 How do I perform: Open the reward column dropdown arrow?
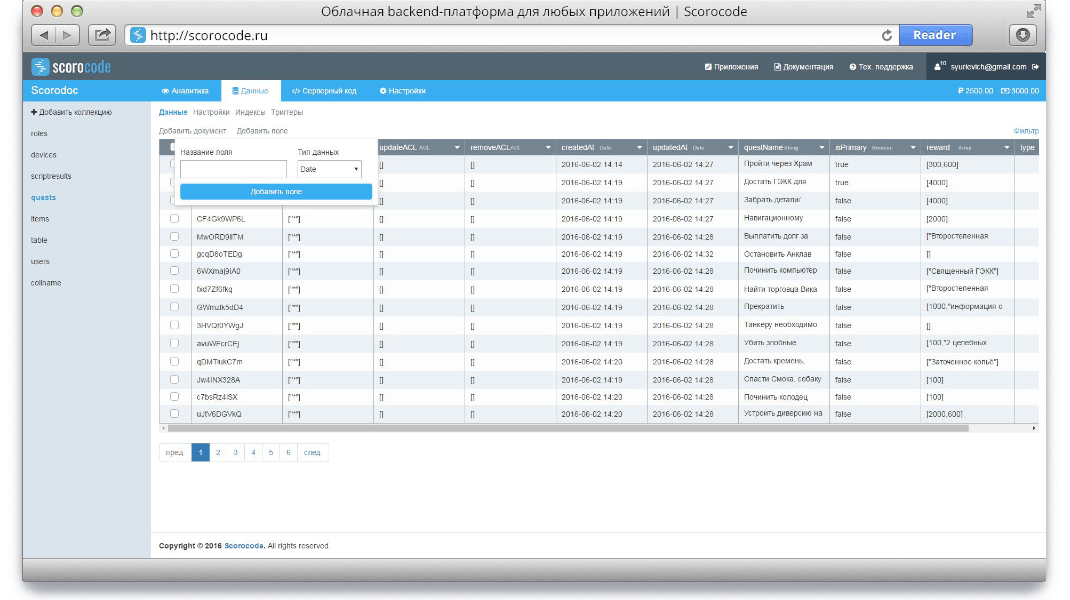(1007, 147)
